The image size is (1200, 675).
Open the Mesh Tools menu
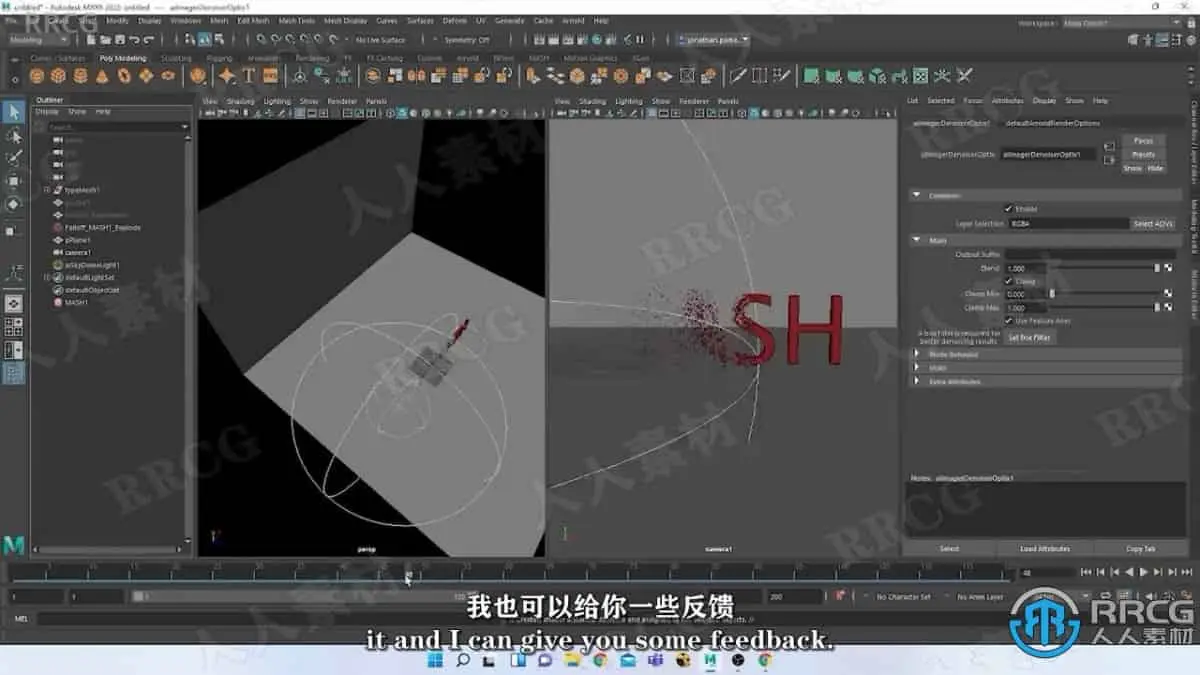click(296, 20)
